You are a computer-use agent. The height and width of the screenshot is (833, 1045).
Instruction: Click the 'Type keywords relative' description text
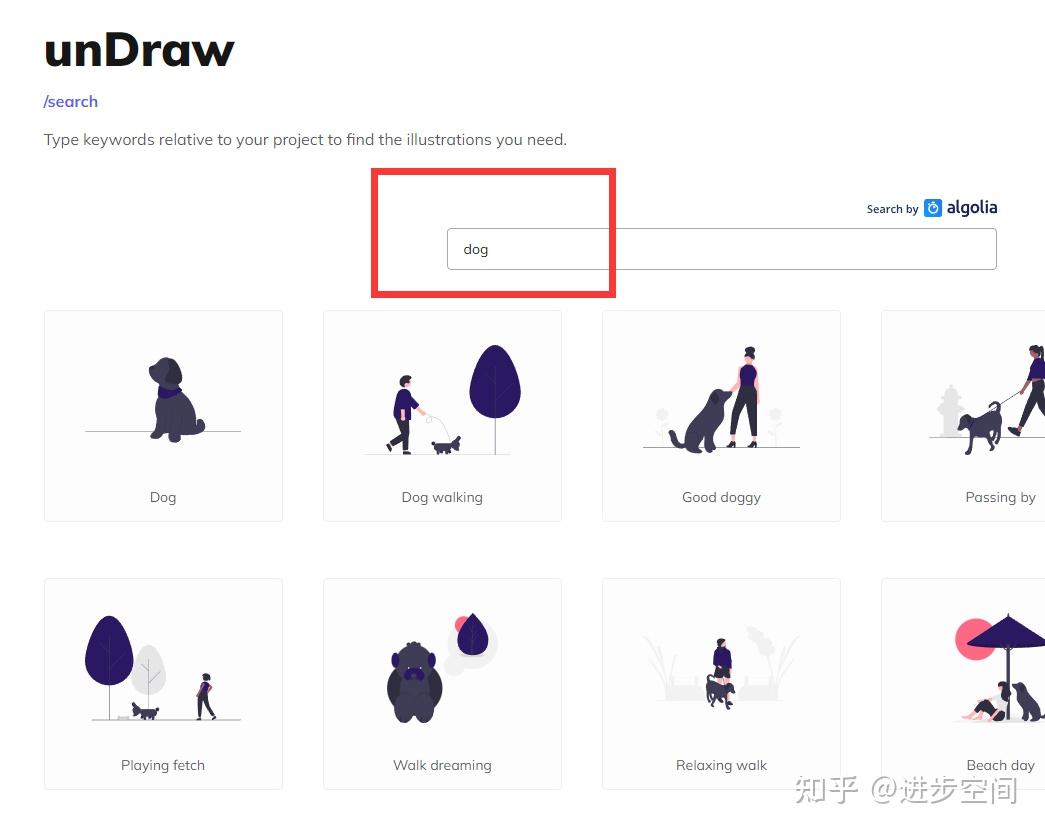point(305,140)
